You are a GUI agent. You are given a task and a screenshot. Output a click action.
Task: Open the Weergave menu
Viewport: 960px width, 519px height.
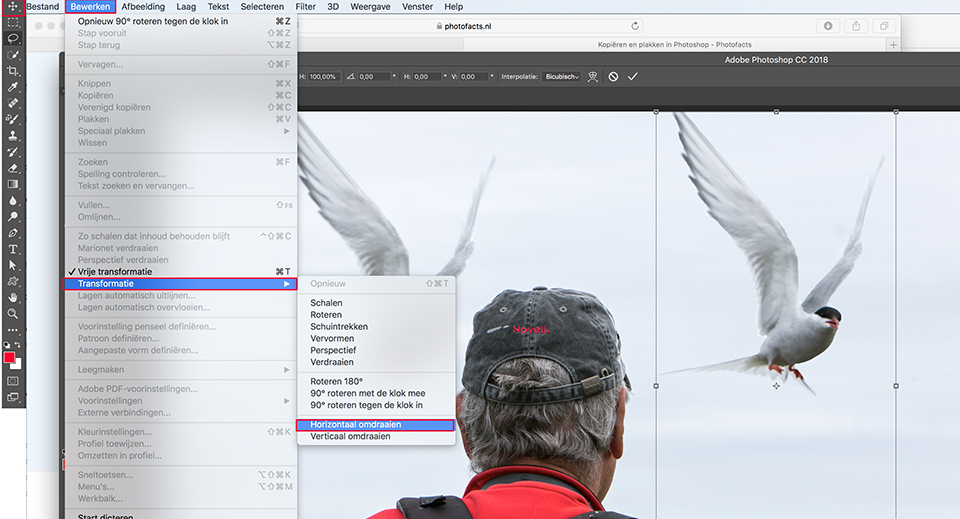370,7
